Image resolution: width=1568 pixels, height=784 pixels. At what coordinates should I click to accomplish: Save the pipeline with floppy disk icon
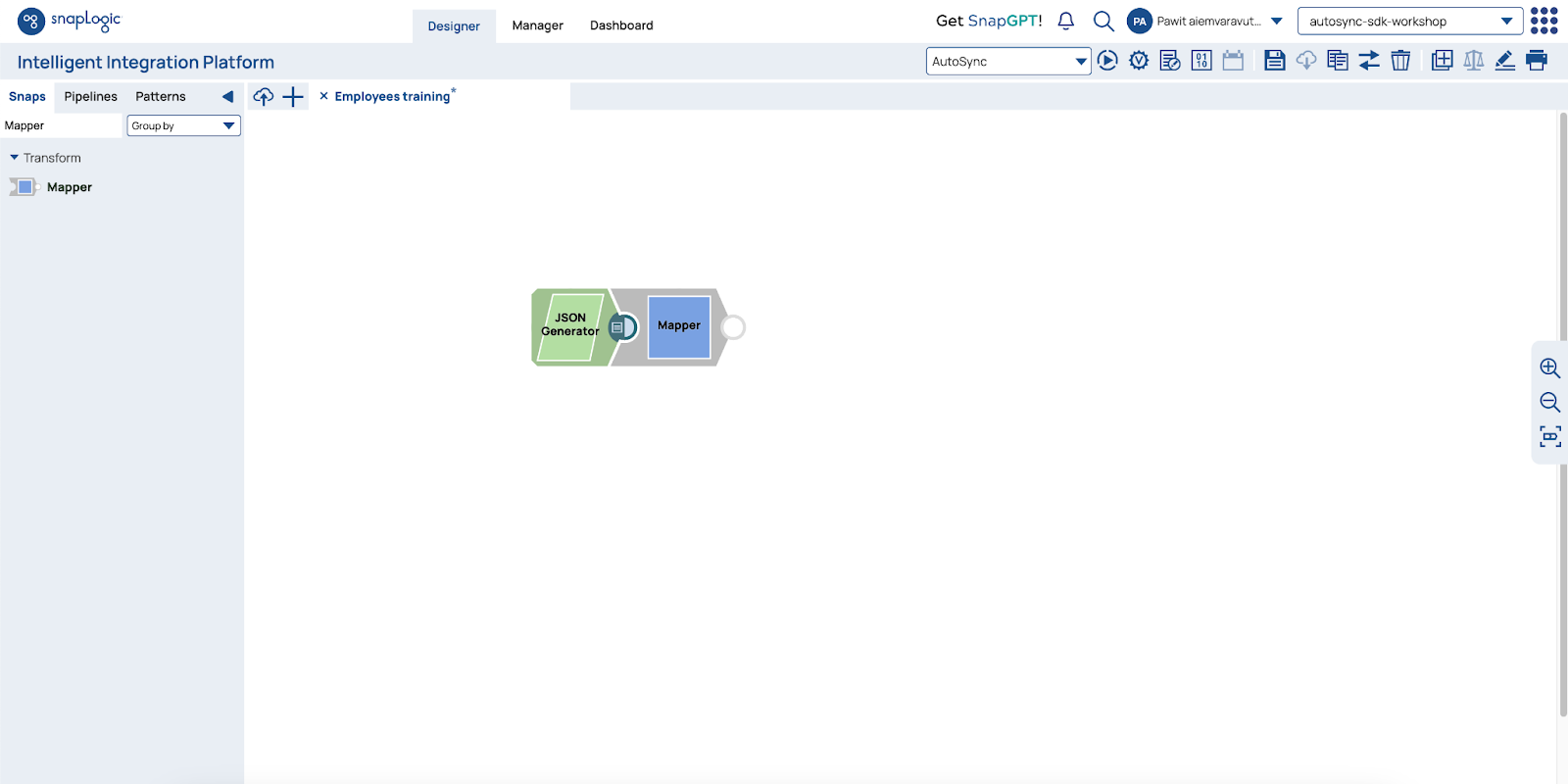1274,61
